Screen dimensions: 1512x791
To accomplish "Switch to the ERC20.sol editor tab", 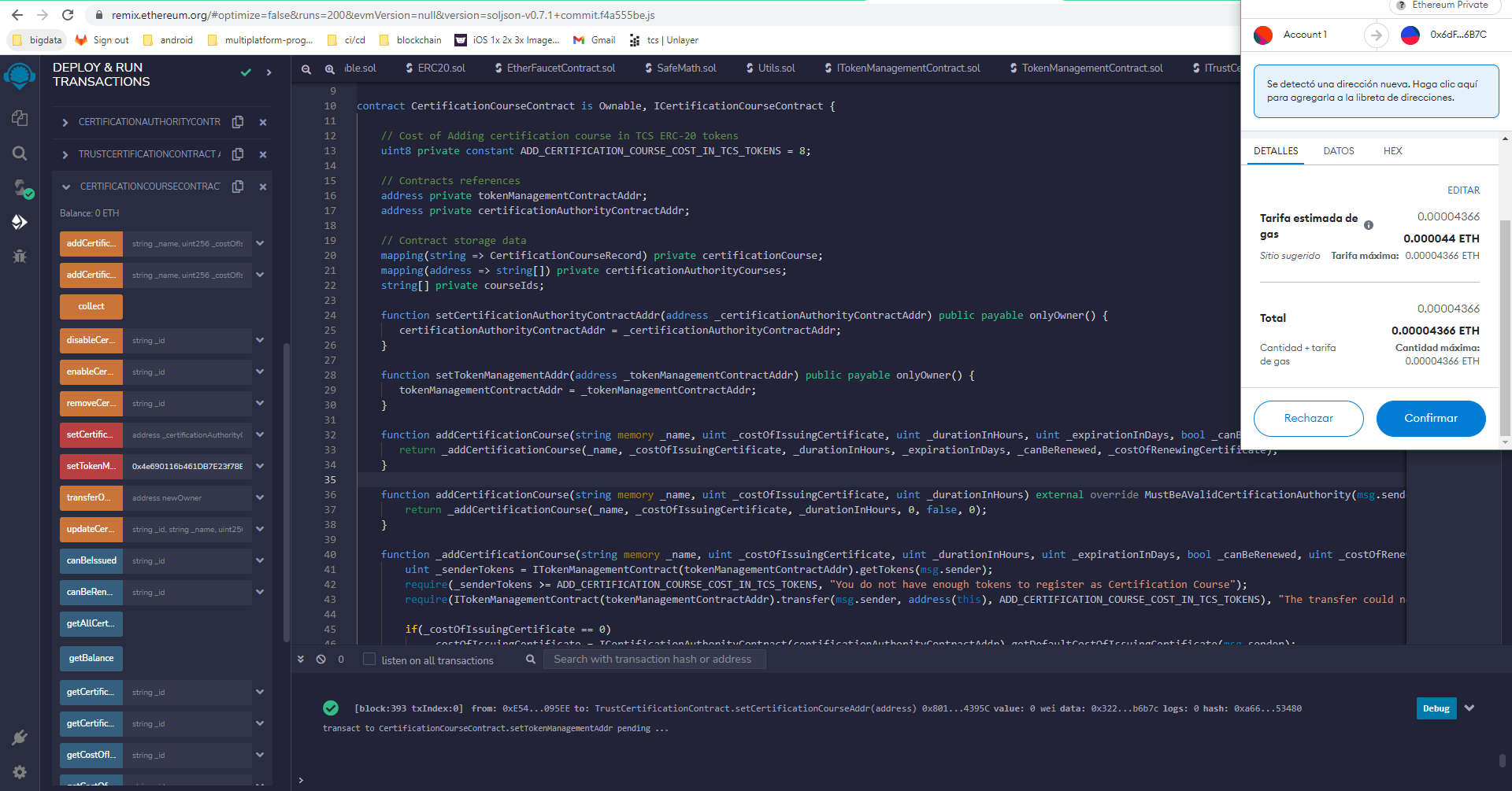I will (435, 68).
